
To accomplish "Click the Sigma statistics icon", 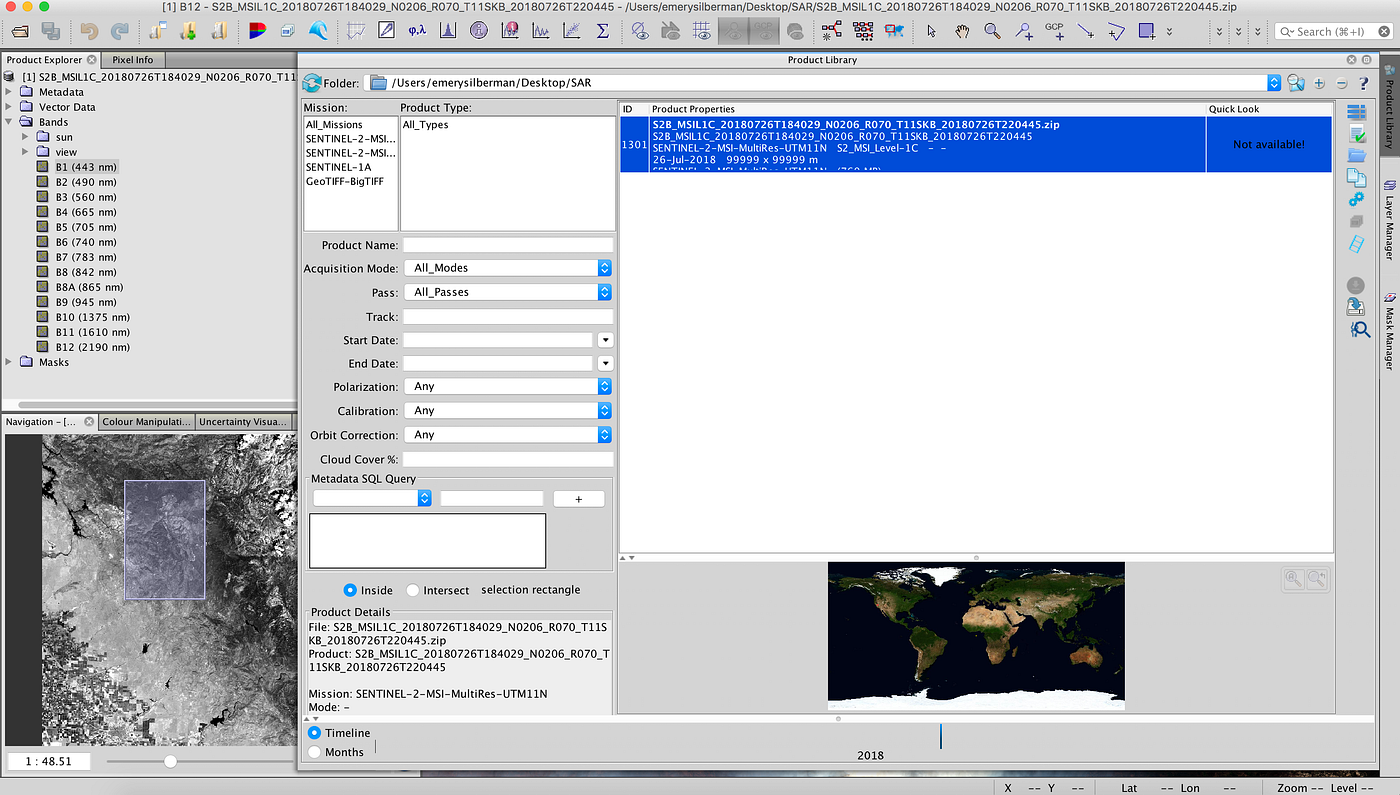I will coord(602,31).
